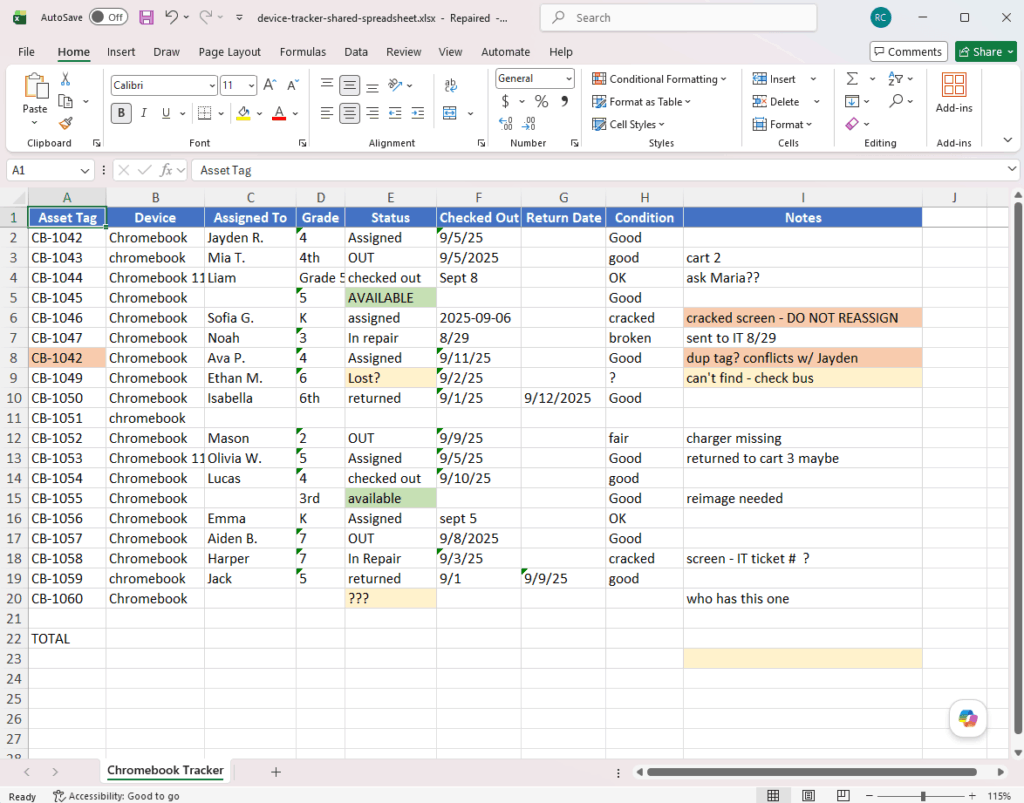1024x803 pixels.
Task: Click the Undo arrow icon
Action: [x=171, y=18]
